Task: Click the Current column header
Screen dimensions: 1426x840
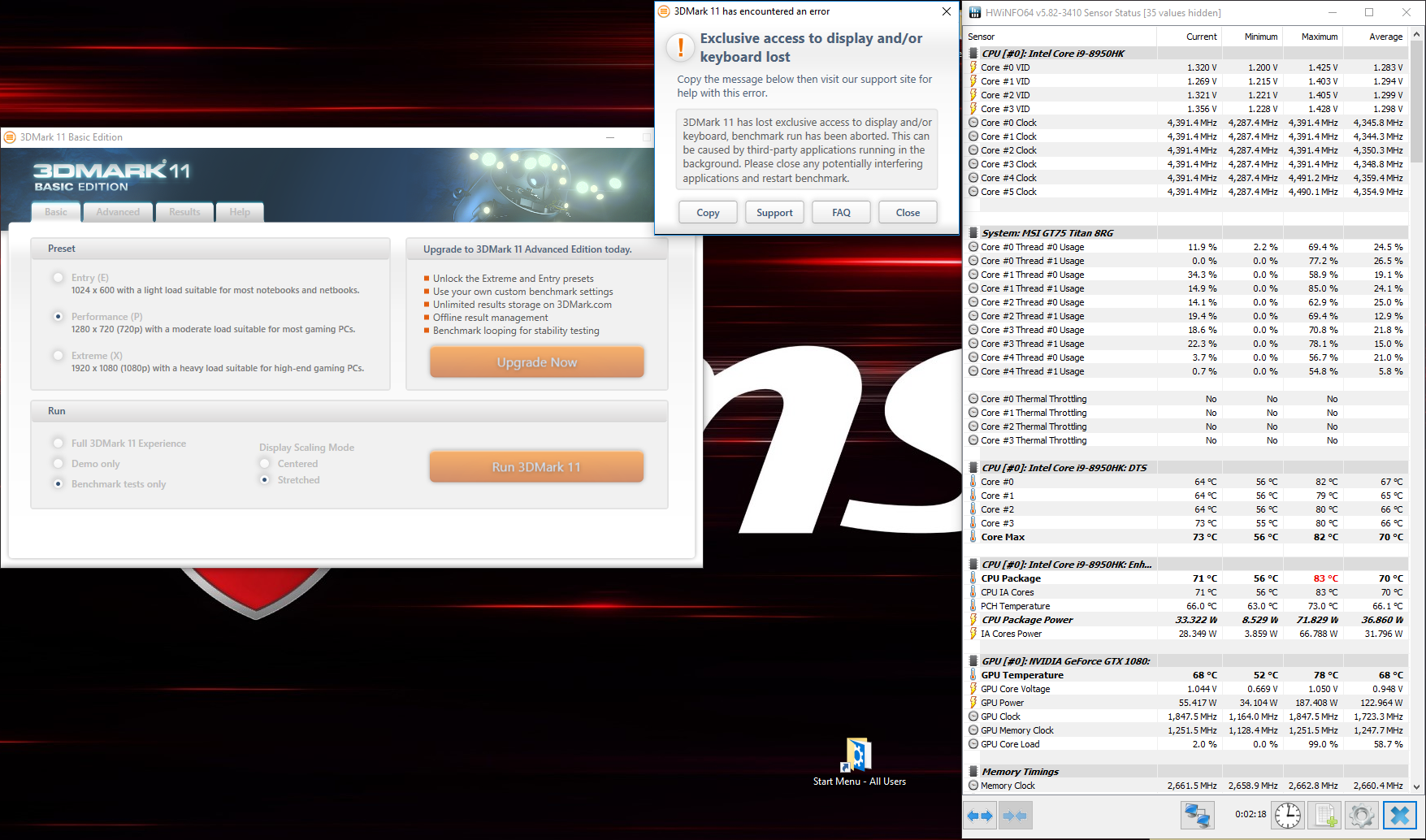Action: tap(1188, 37)
